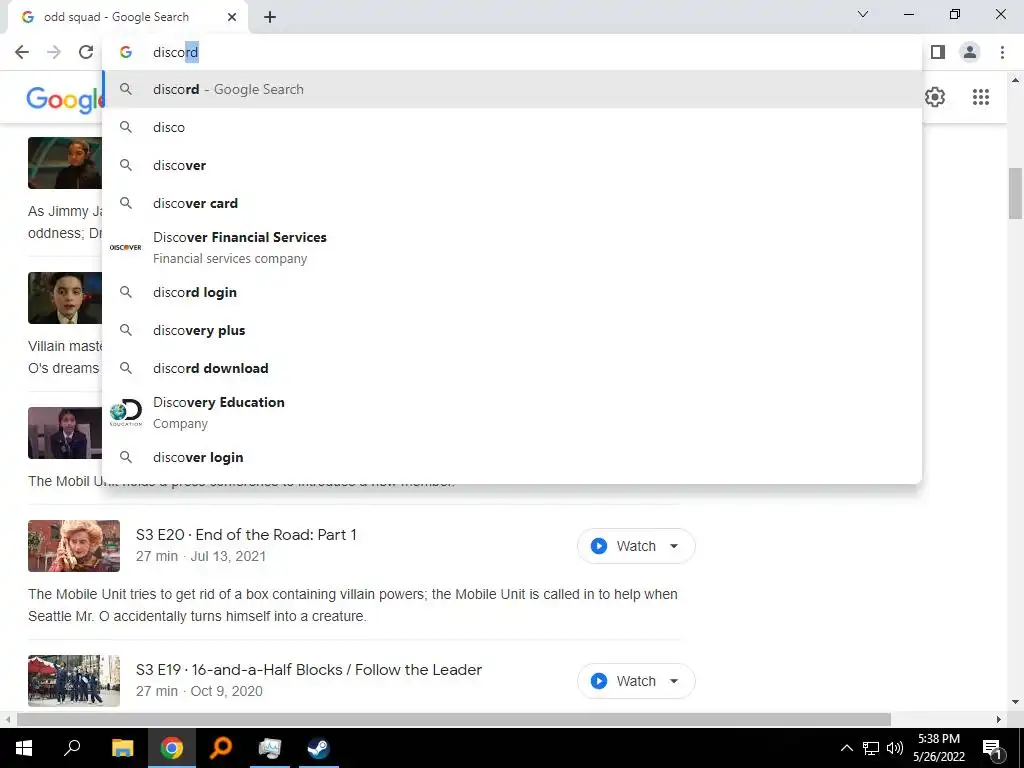Open the Steam icon in the taskbar
This screenshot has height=768, width=1024.
point(319,748)
